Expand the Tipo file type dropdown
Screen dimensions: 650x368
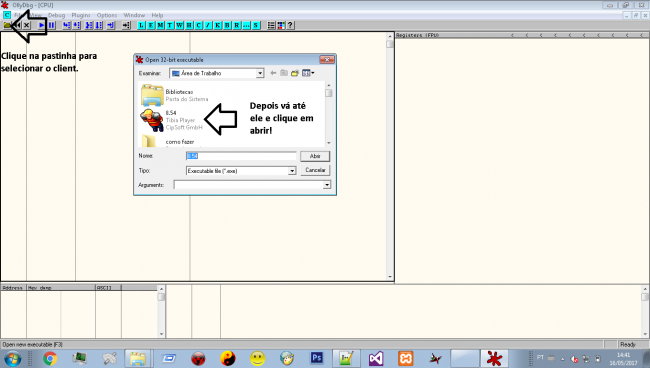292,171
